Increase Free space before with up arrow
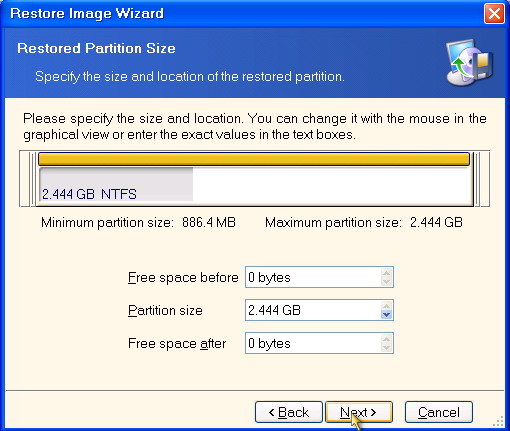 (386, 273)
